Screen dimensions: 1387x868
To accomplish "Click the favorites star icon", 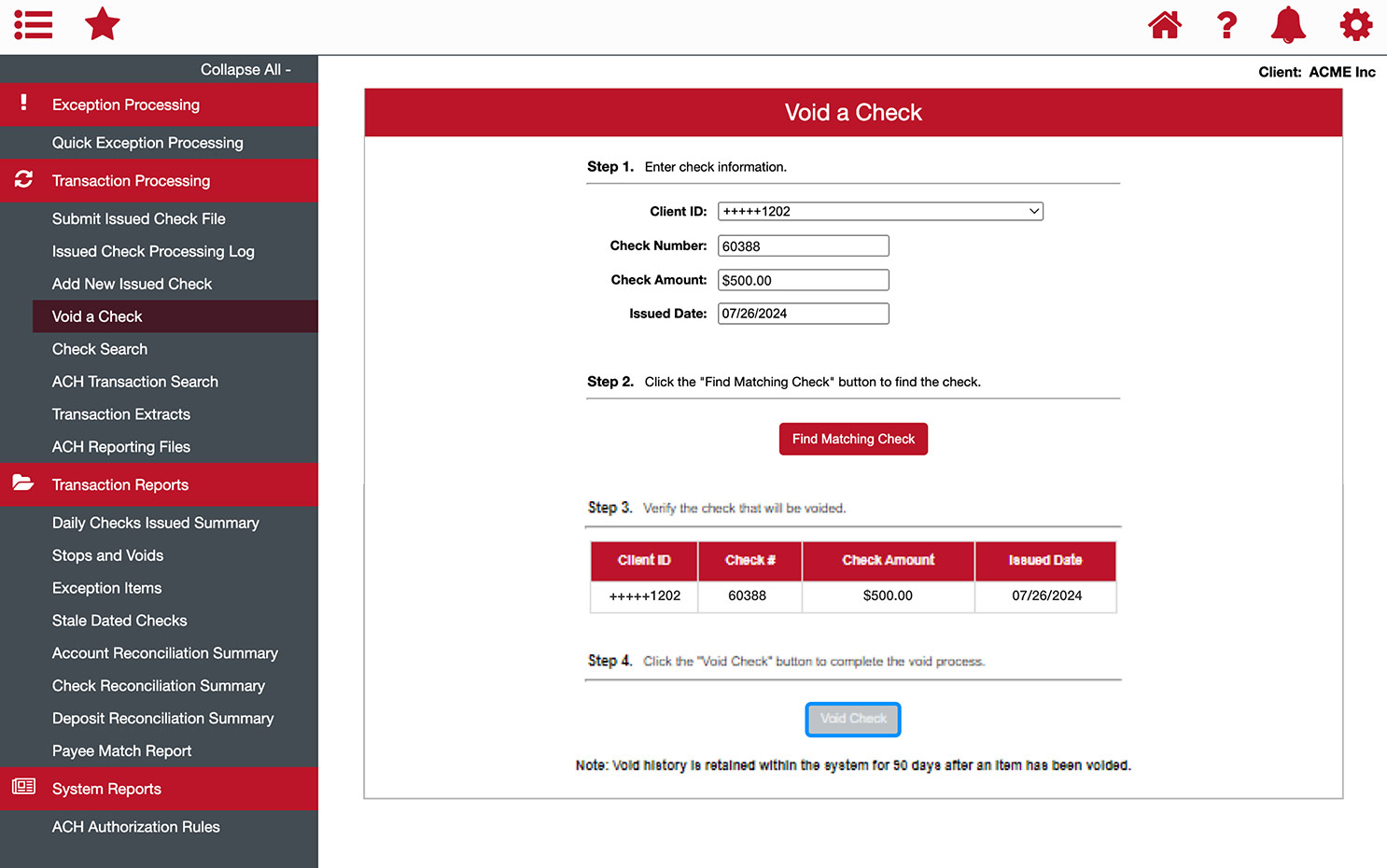I will tap(103, 24).
